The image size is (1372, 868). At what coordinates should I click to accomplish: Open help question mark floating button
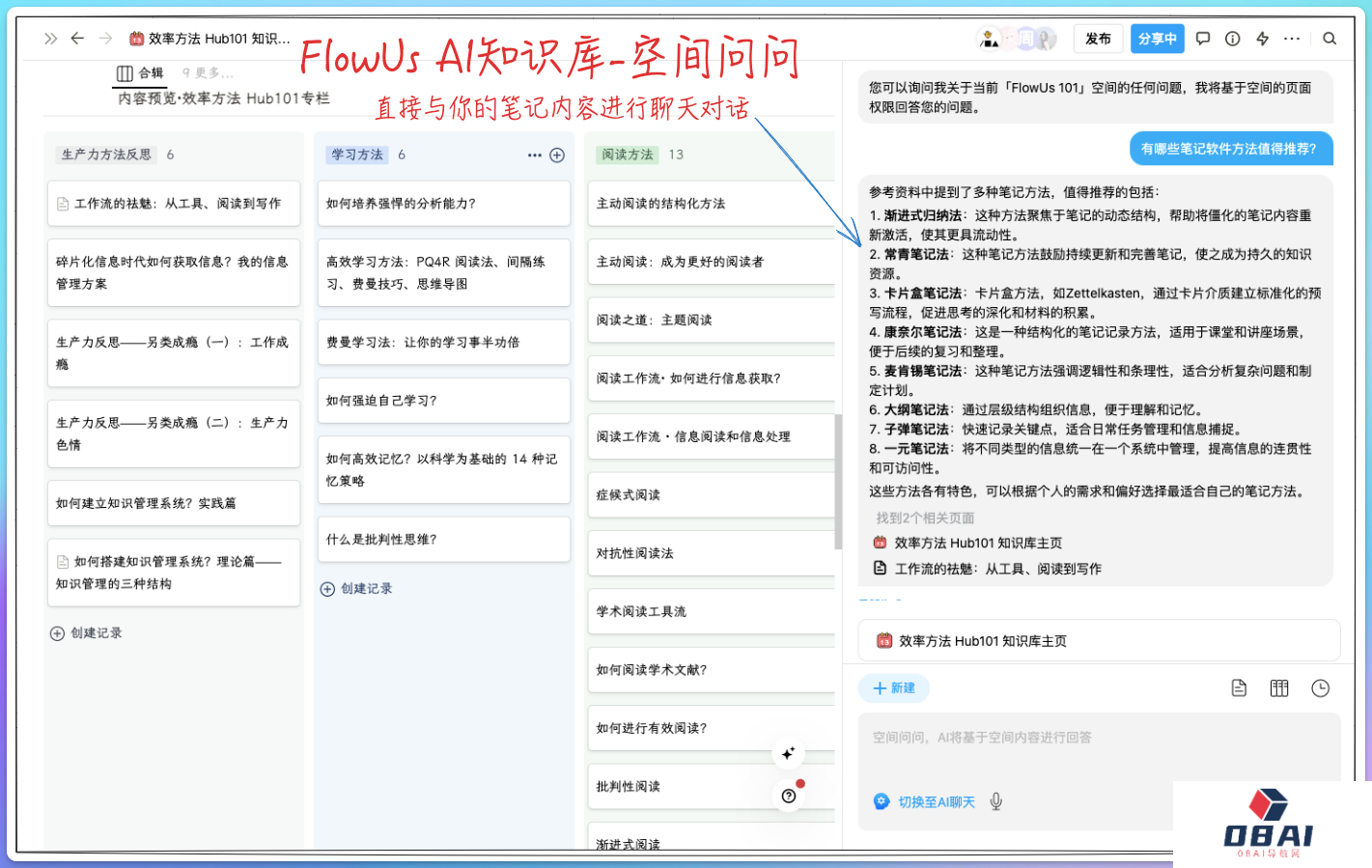[x=789, y=796]
